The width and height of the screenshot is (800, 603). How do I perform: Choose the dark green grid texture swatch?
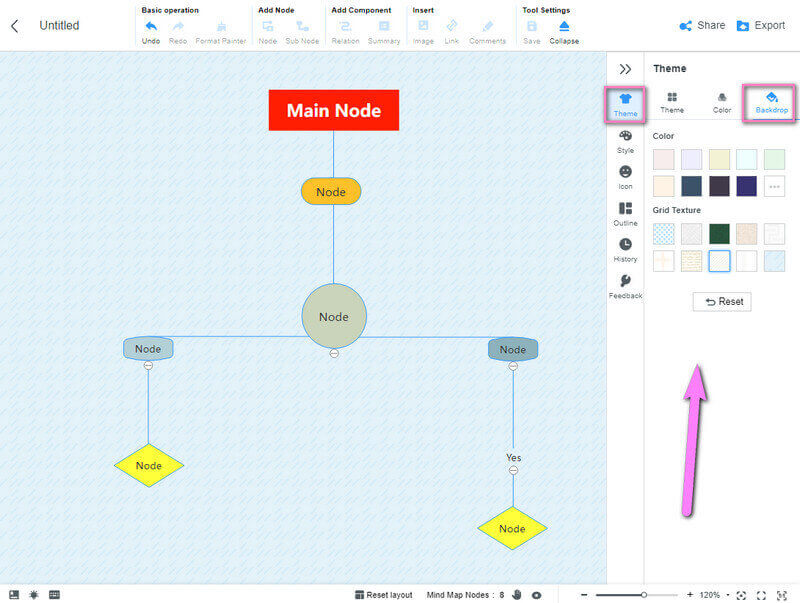tap(718, 234)
